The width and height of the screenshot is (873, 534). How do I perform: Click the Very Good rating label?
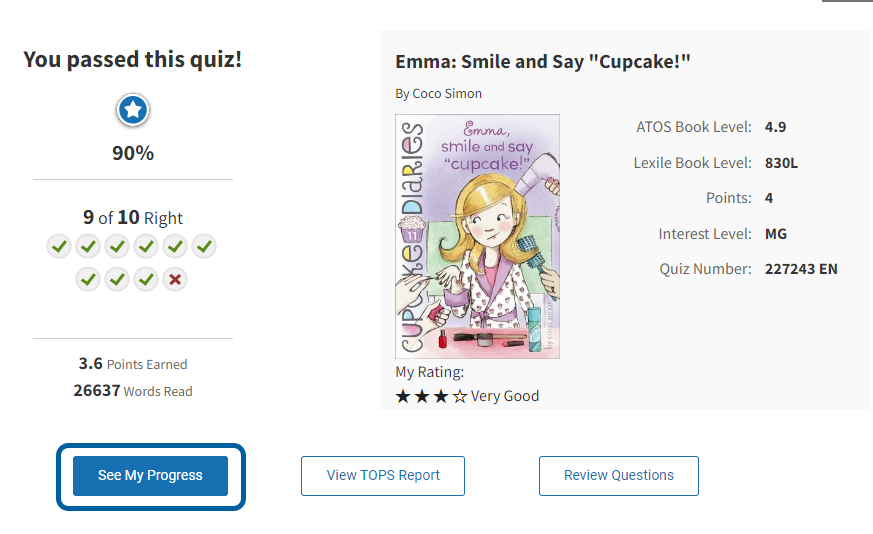(505, 396)
